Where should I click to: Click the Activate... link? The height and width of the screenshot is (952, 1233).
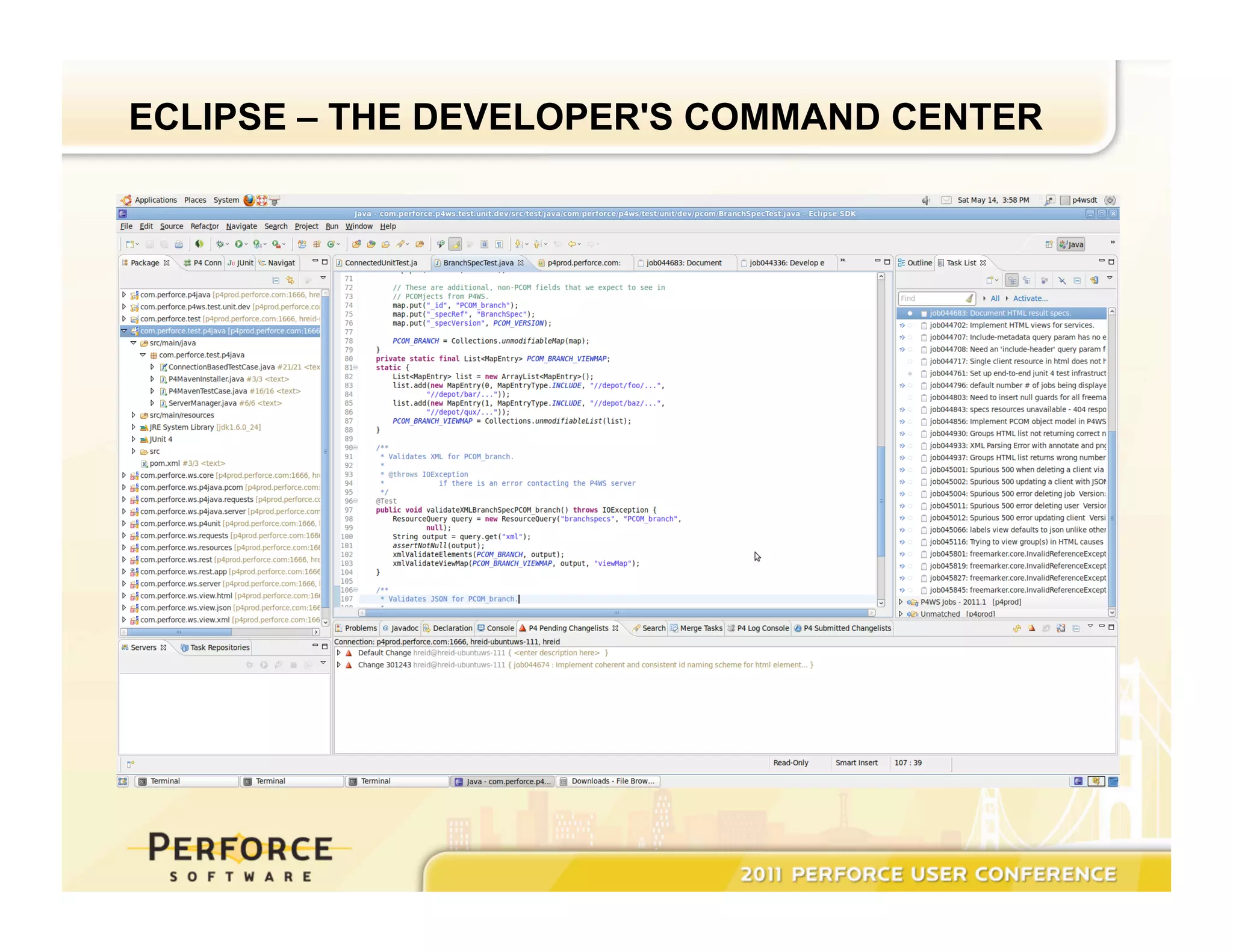pyautogui.click(x=1030, y=298)
